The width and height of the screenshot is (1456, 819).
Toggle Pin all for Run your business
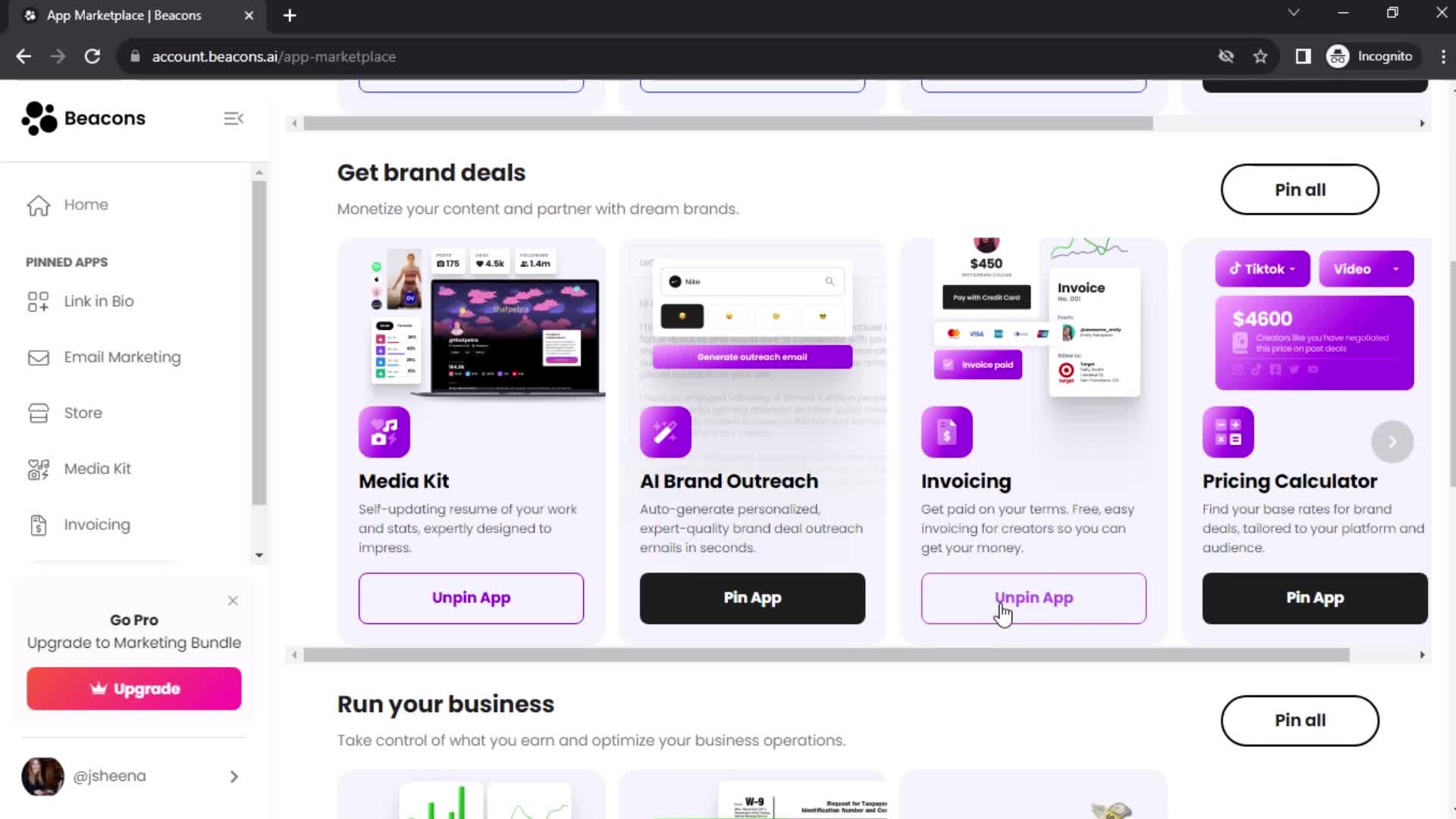[1300, 720]
